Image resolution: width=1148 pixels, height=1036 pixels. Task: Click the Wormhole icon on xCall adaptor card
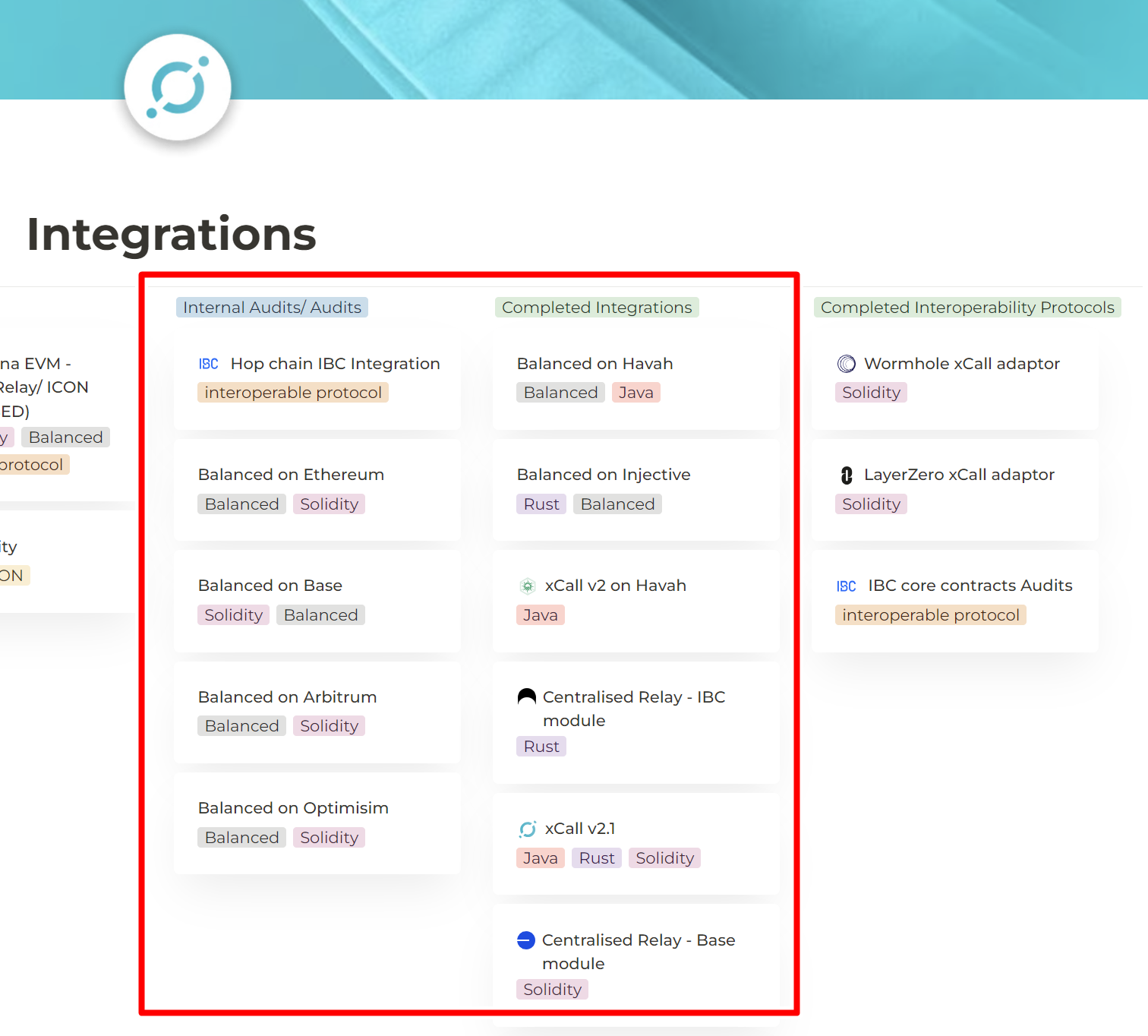[x=847, y=364]
